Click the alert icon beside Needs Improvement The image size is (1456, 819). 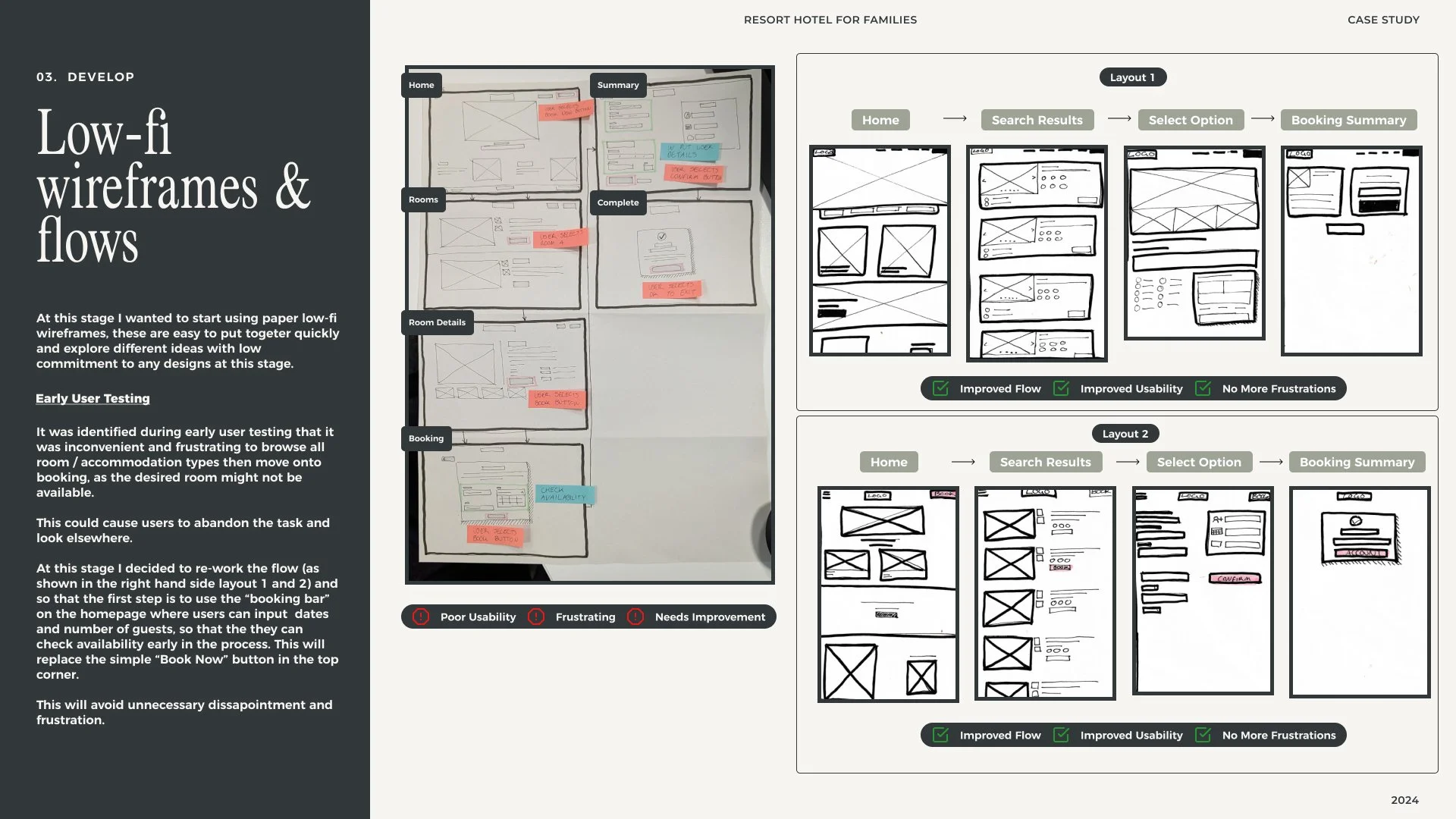coord(635,617)
